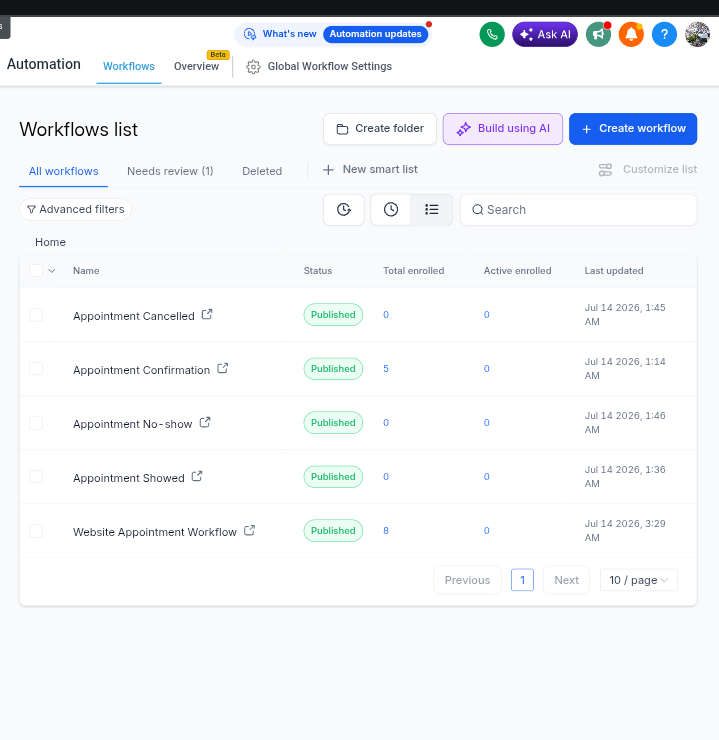The height and width of the screenshot is (740, 719).
Task: Open Appointment Cancelled in new tab icon
Action: [x=207, y=314]
